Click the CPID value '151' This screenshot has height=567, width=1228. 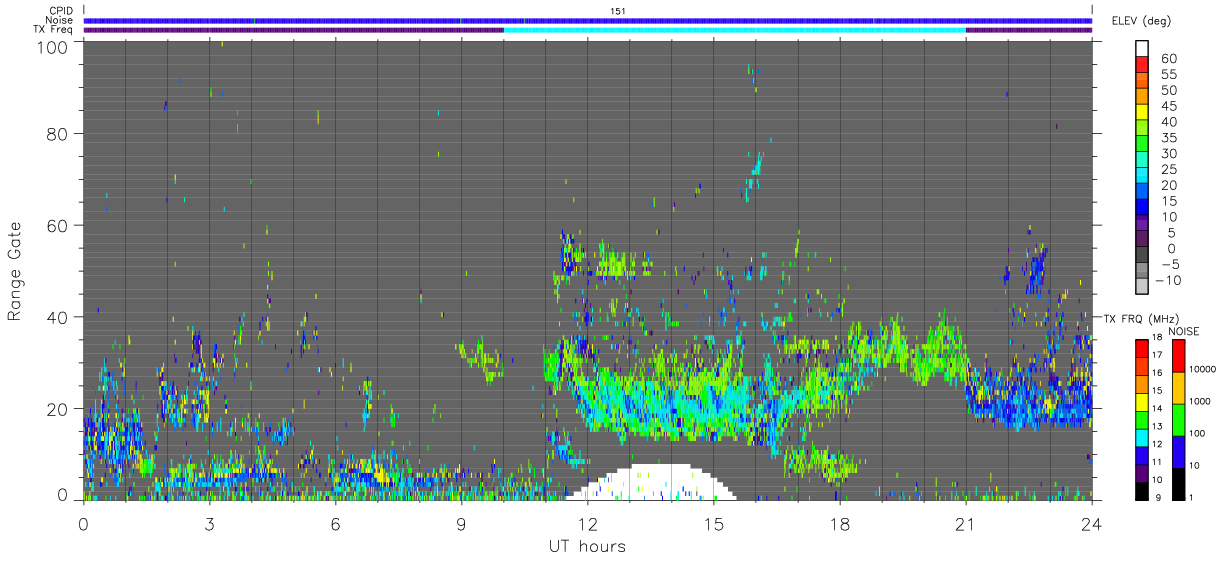(x=617, y=11)
